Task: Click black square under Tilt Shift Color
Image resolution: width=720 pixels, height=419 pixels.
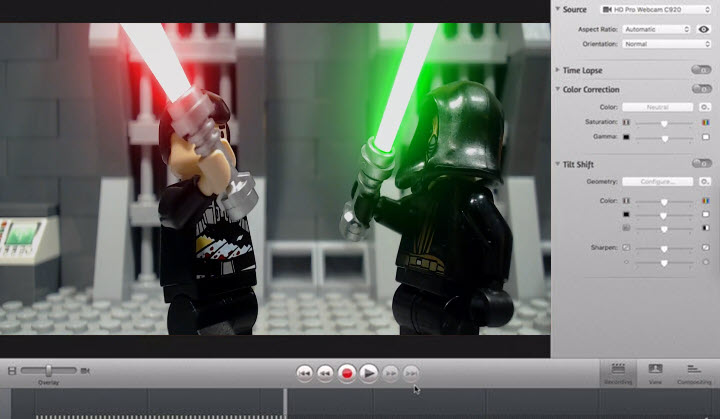Action: 626,214
